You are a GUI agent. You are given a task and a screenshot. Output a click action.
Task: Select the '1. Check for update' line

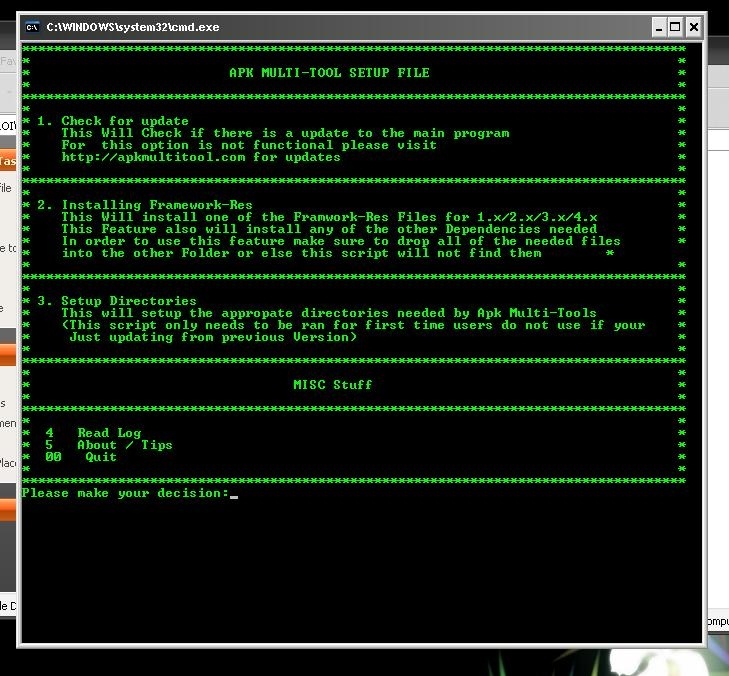pos(113,121)
